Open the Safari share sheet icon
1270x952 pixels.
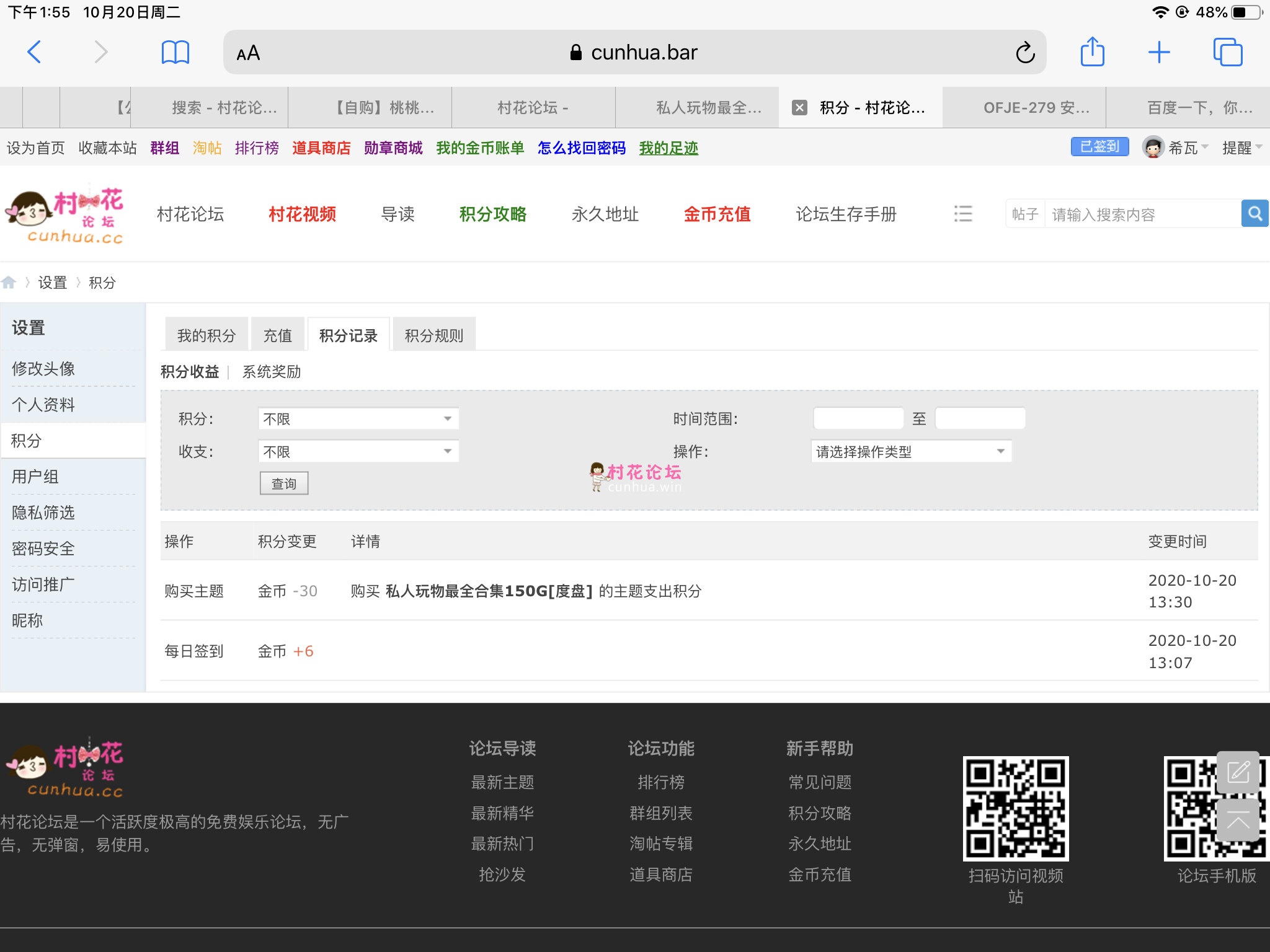pos(1093,51)
